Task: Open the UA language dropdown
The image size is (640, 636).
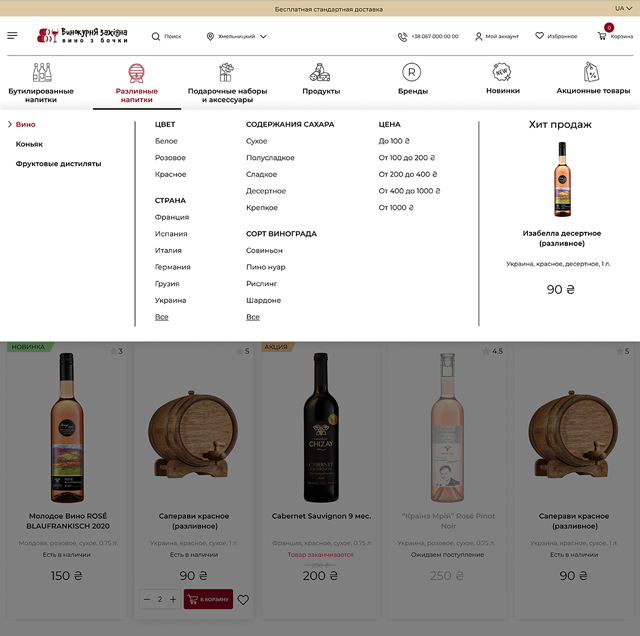Action: pyautogui.click(x=623, y=8)
